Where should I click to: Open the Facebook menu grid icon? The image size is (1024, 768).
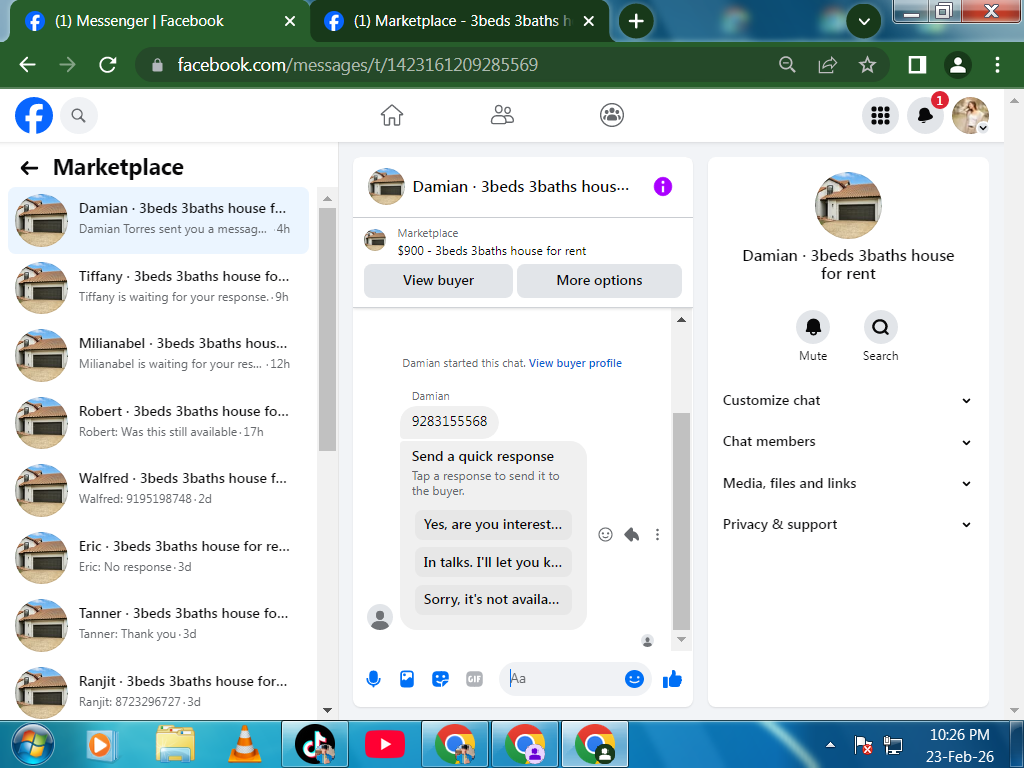click(880, 116)
